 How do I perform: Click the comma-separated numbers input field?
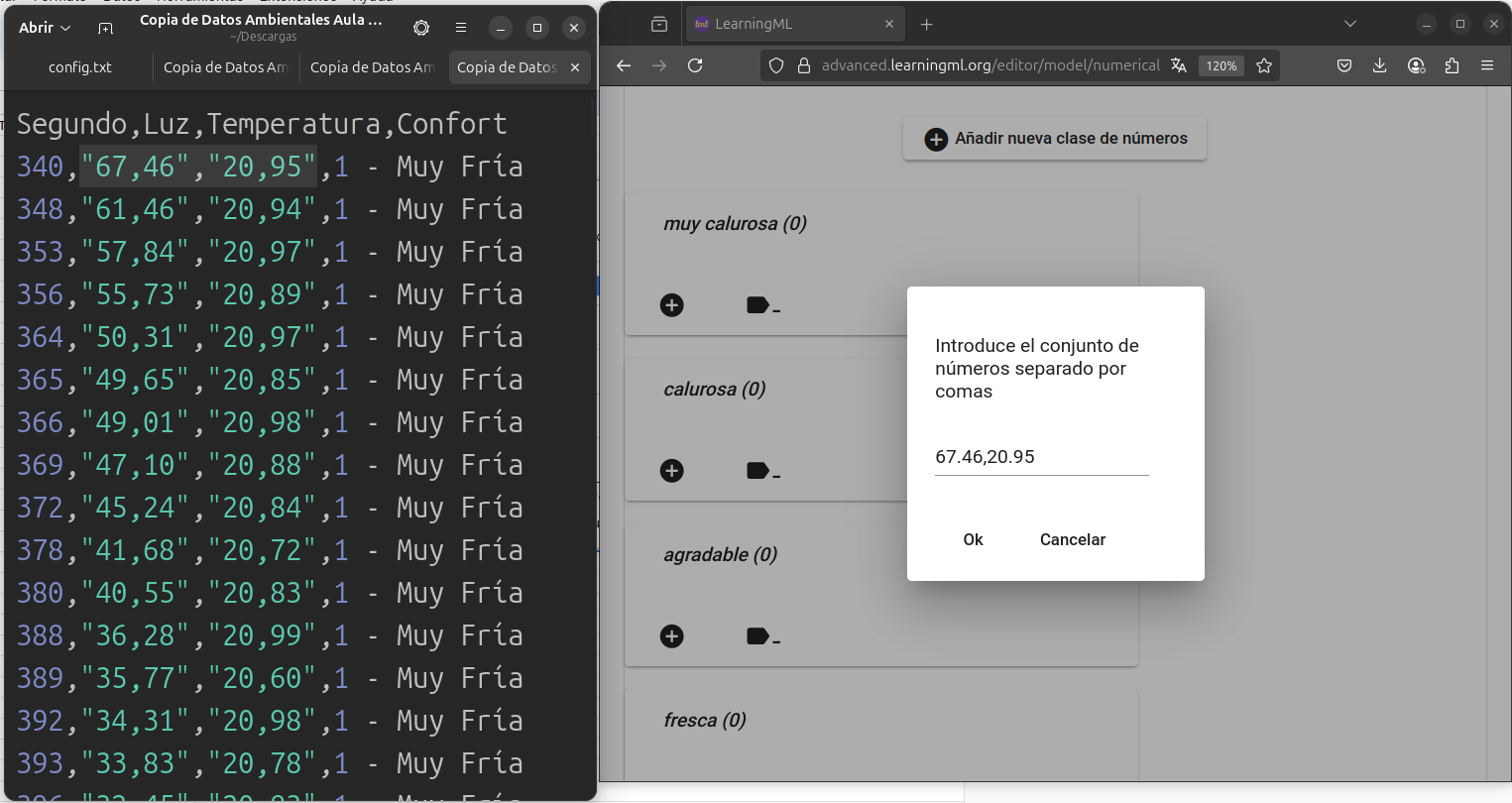(x=1041, y=457)
